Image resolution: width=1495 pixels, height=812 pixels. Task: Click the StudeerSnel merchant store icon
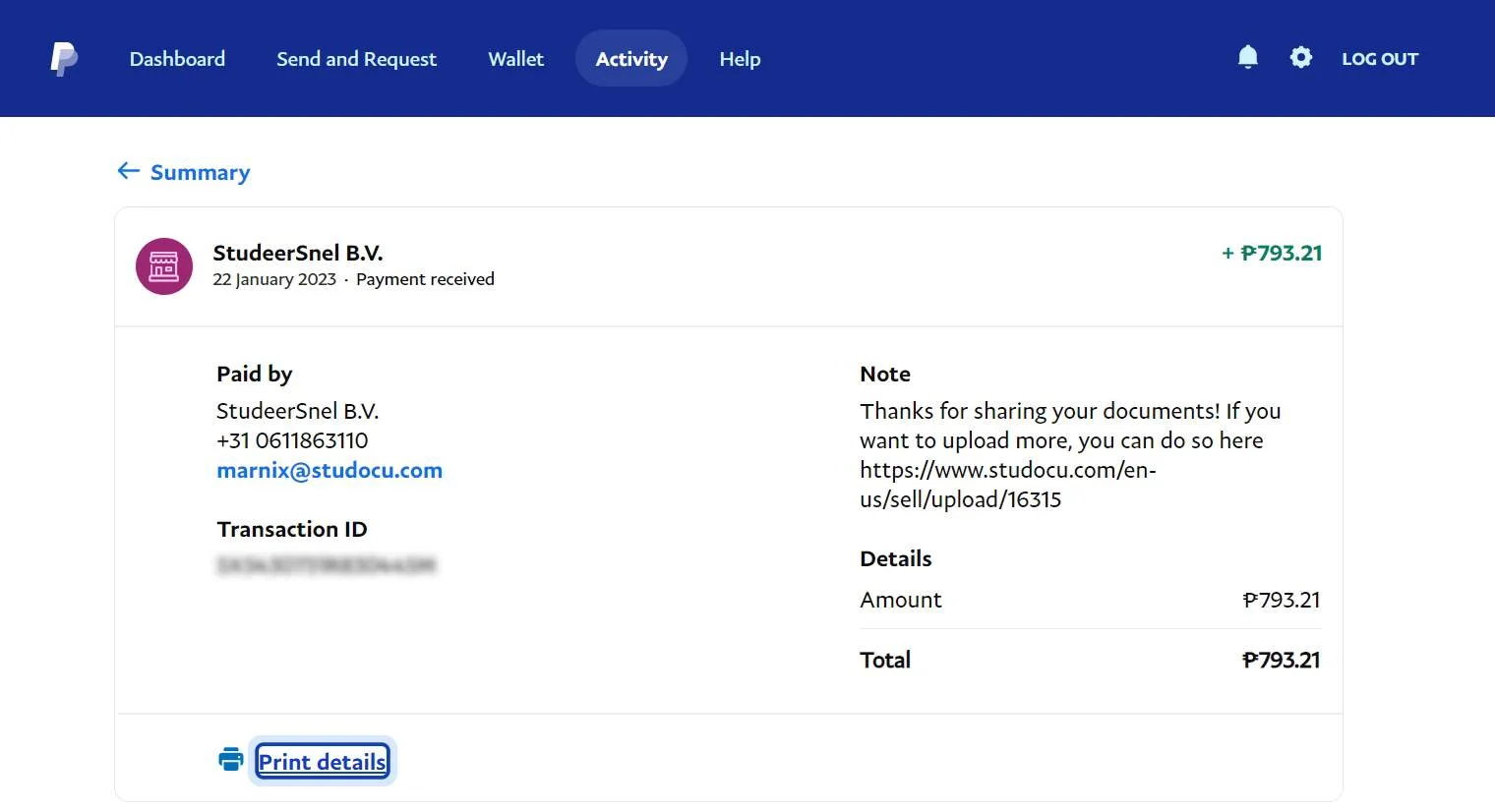coord(164,265)
